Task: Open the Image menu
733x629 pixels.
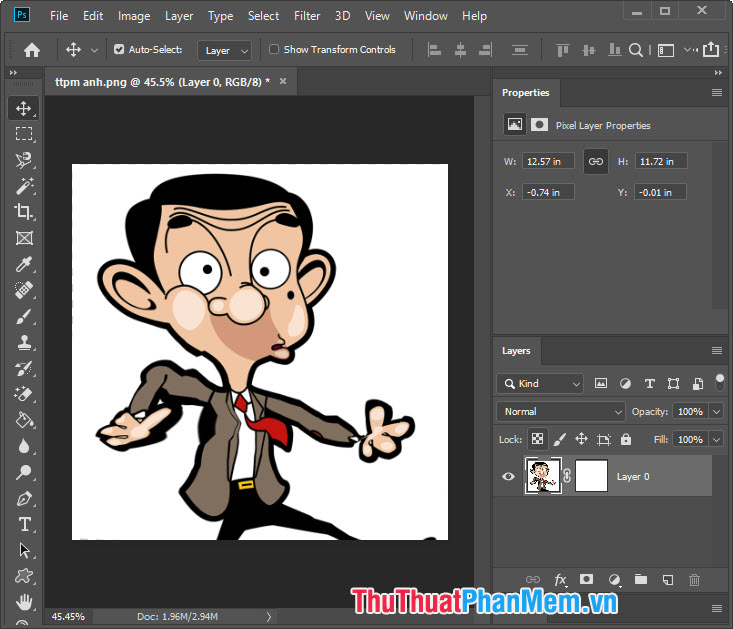Action: coord(134,16)
